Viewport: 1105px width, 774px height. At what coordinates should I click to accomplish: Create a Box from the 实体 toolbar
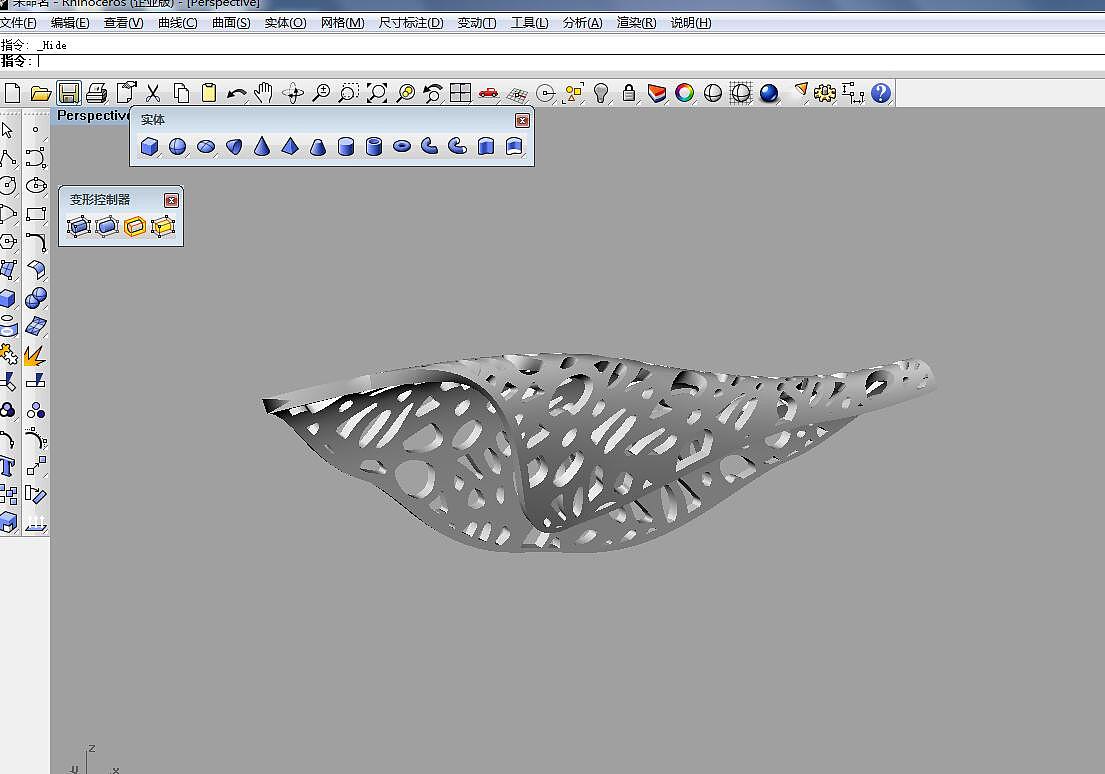(x=149, y=147)
